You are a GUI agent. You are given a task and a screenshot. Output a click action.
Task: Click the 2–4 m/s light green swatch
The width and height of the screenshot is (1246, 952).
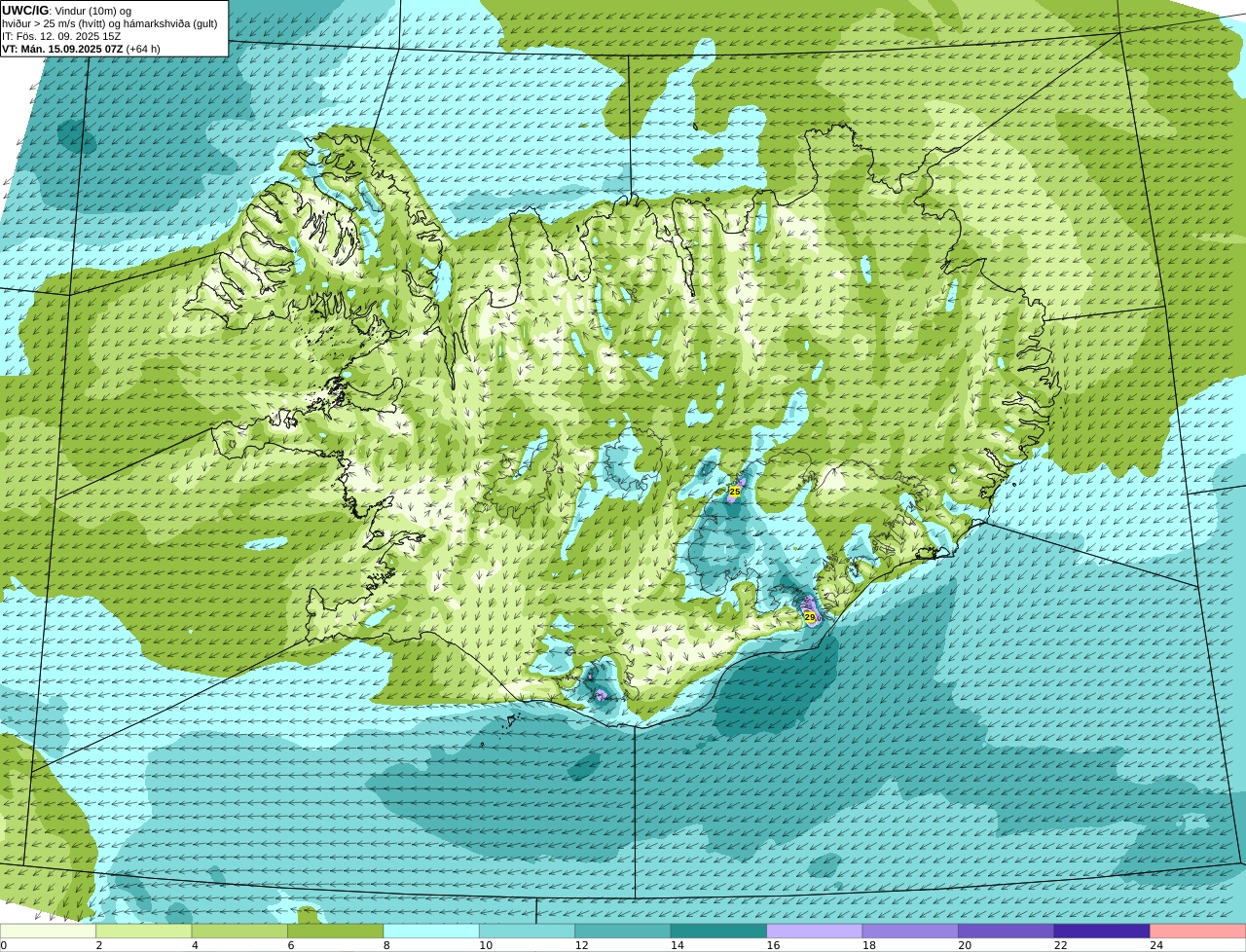[144, 932]
